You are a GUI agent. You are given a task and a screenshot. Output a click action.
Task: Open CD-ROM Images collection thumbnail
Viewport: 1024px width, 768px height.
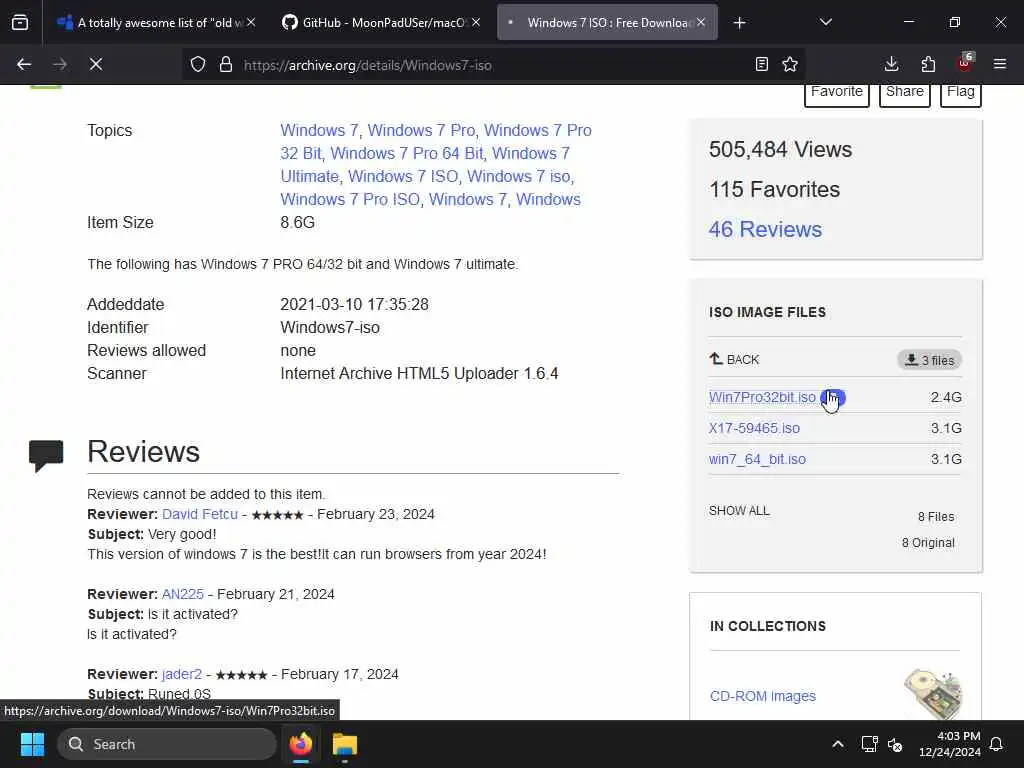tap(933, 694)
